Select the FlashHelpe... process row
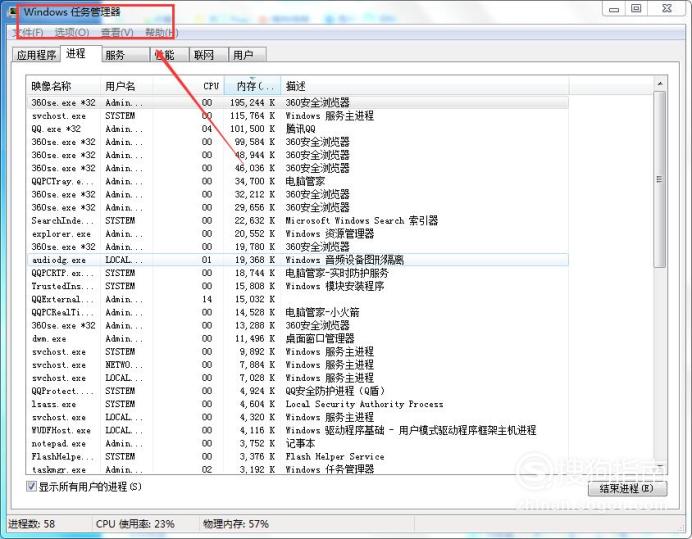 click(298, 456)
